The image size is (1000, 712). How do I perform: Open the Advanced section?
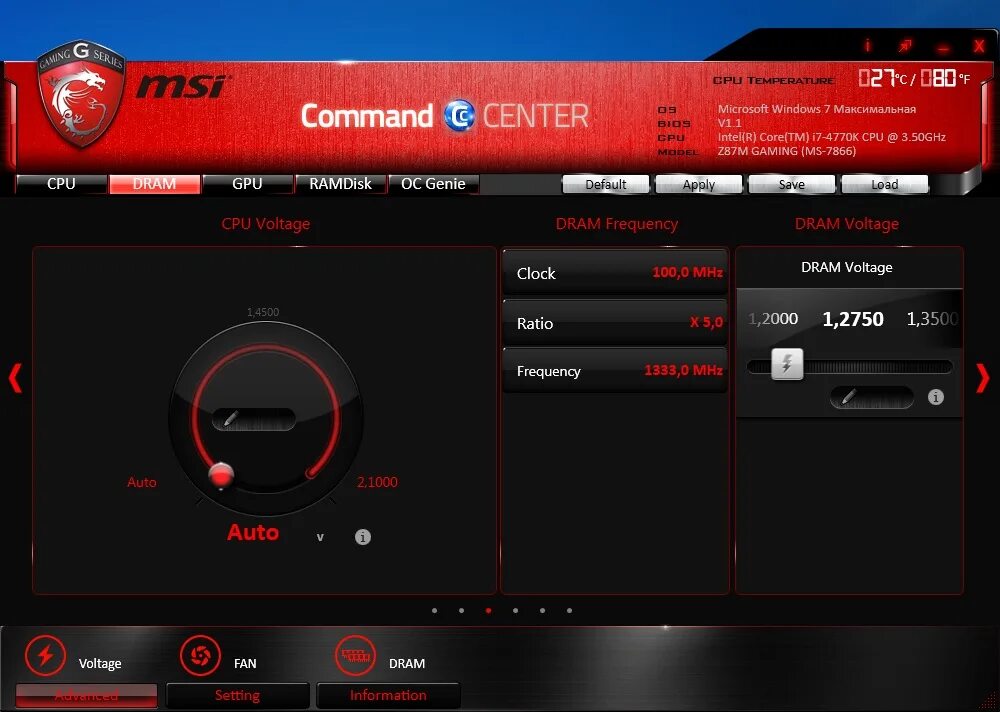coord(86,695)
